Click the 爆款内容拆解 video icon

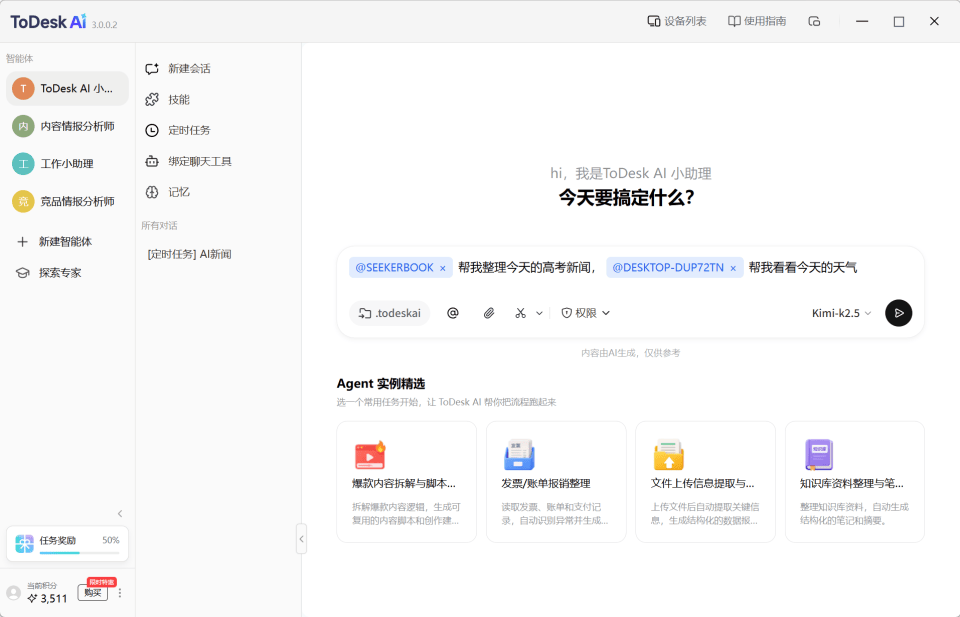(x=370, y=455)
